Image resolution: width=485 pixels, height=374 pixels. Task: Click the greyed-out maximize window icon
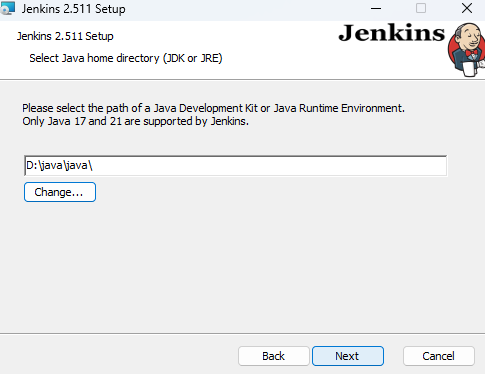(421, 8)
